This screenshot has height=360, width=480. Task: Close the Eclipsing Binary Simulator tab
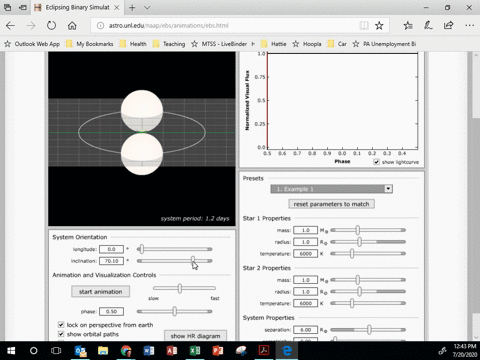[117, 7]
